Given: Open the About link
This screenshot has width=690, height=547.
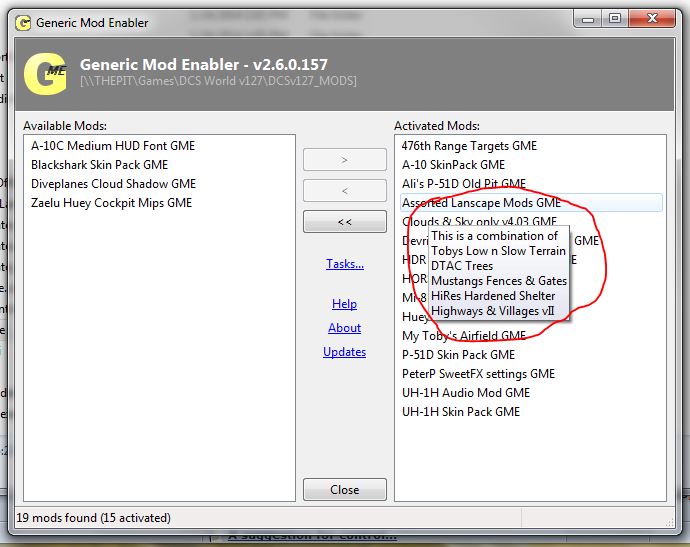Looking at the screenshot, I should tap(344, 328).
